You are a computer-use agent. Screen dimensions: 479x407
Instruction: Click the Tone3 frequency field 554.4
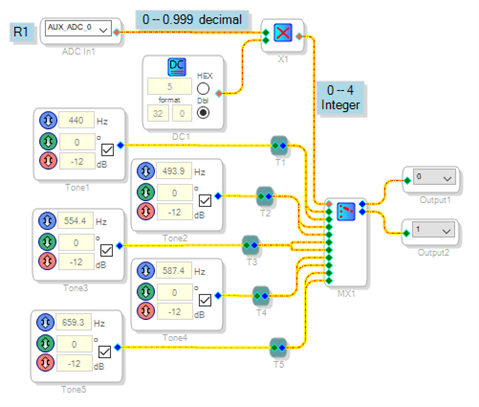click(75, 221)
